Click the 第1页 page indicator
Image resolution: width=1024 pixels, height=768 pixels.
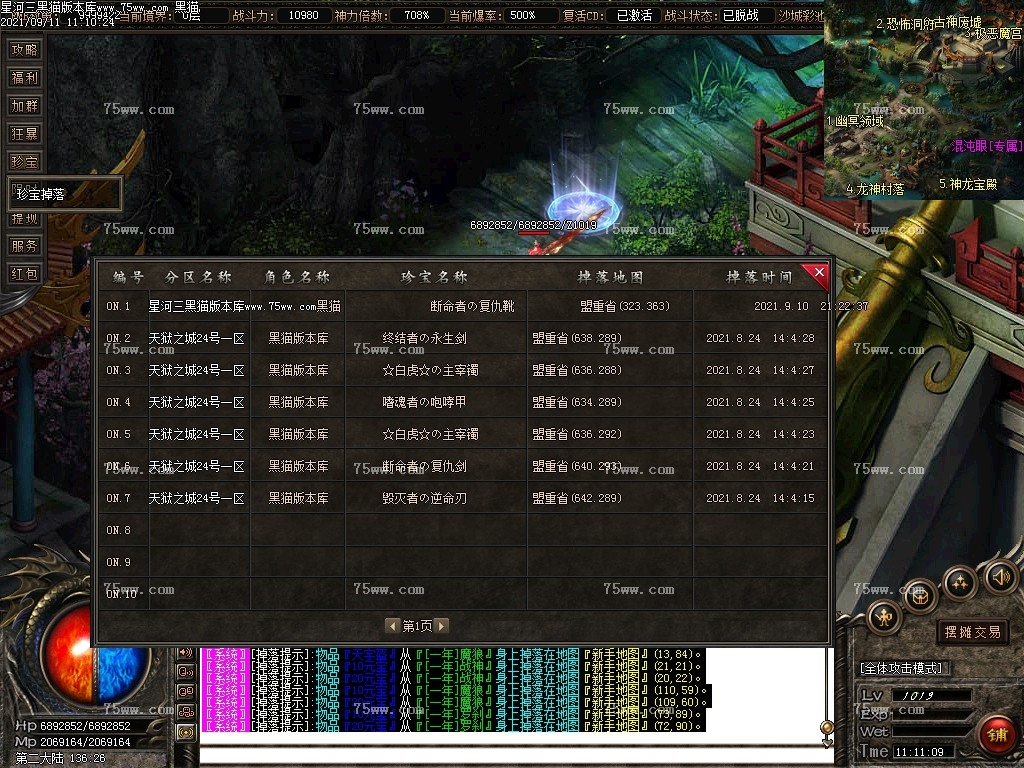coord(417,626)
